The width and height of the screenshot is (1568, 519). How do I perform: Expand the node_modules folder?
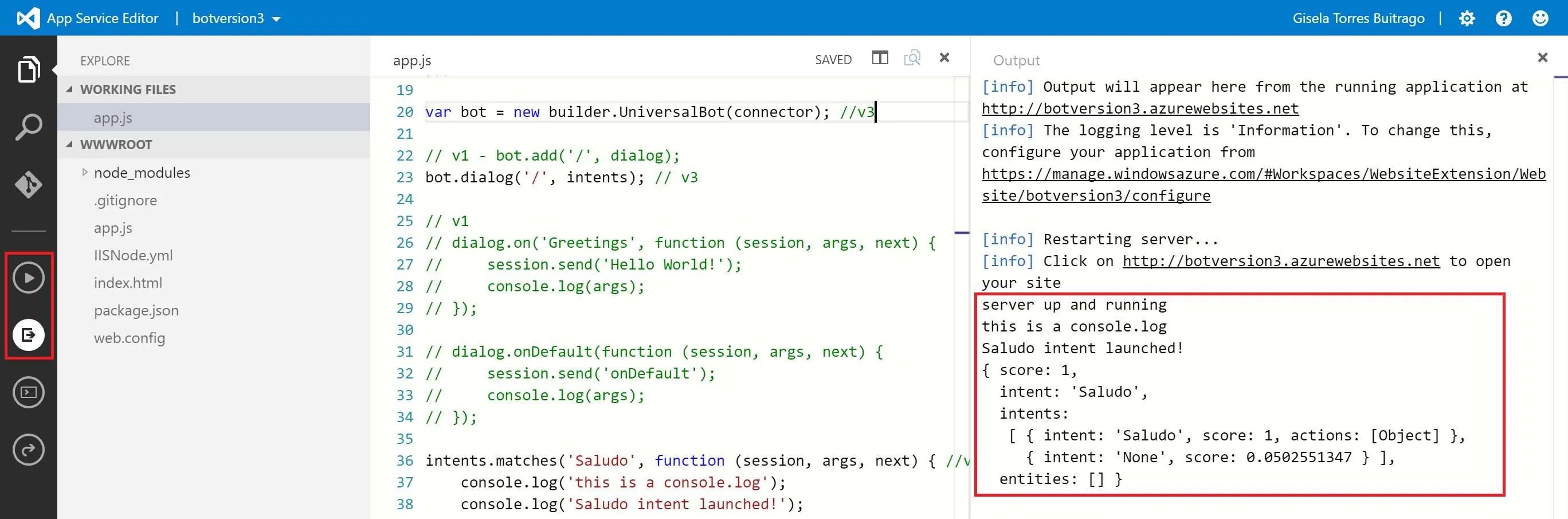click(x=85, y=173)
